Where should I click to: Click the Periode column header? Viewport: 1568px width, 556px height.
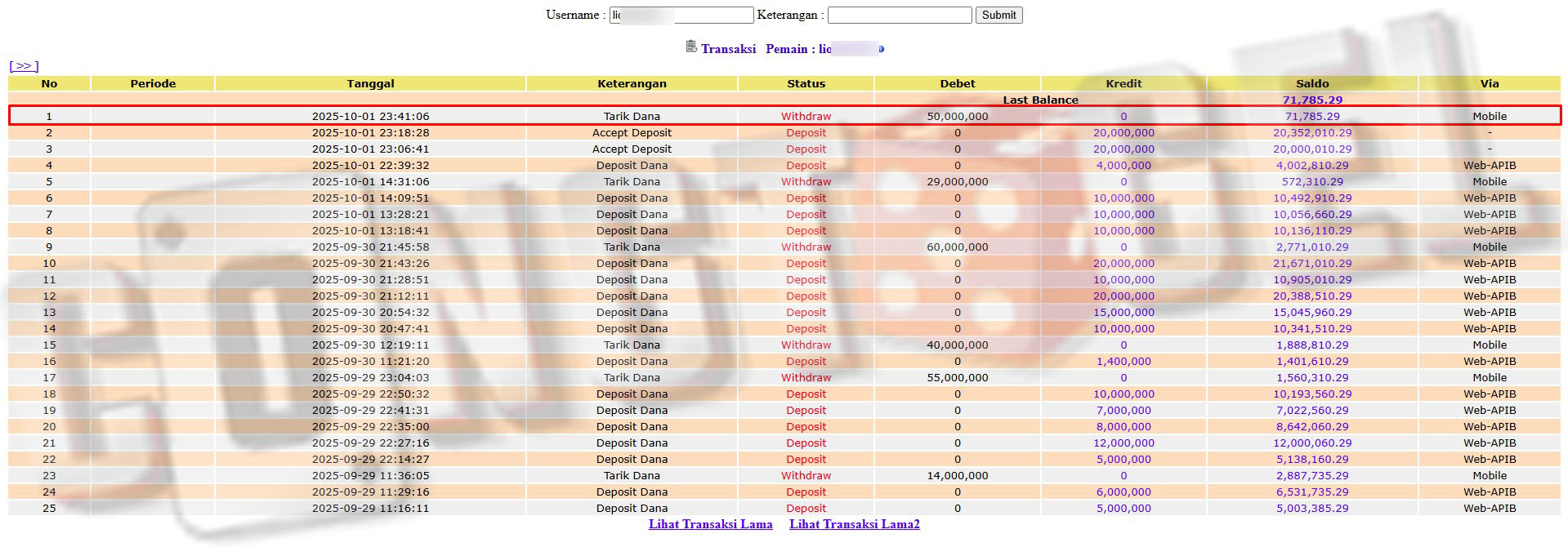point(153,83)
